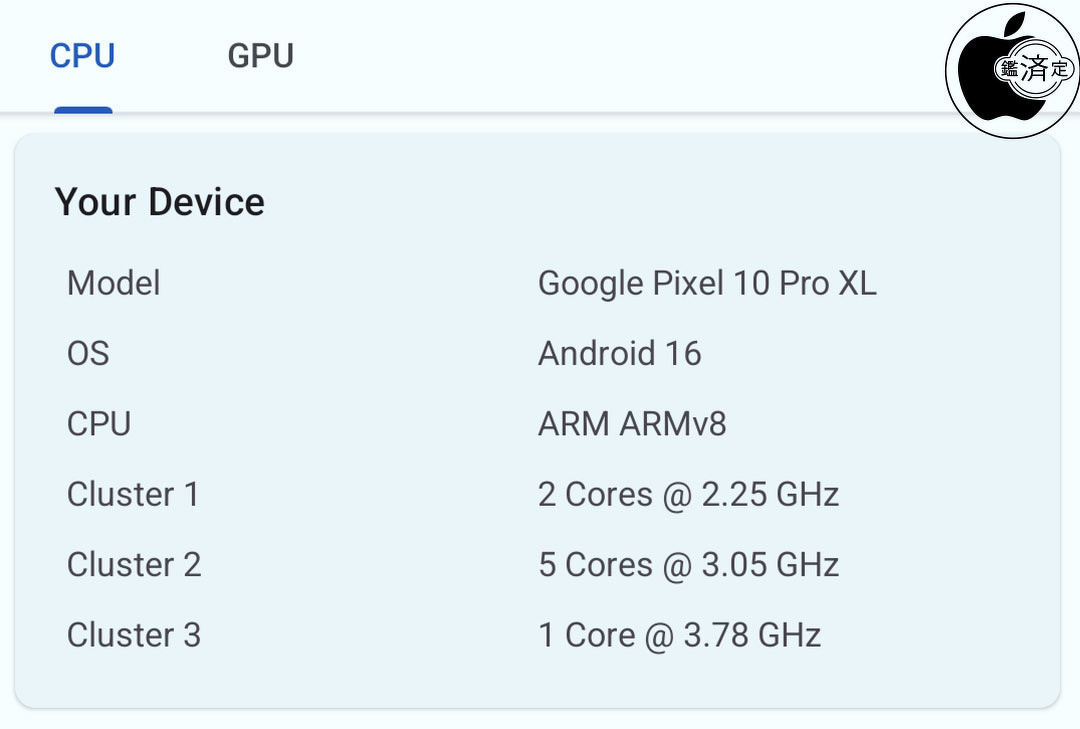1080x729 pixels.
Task: Click 5 Cores @ 3.05 GHz value
Action: coord(688,564)
